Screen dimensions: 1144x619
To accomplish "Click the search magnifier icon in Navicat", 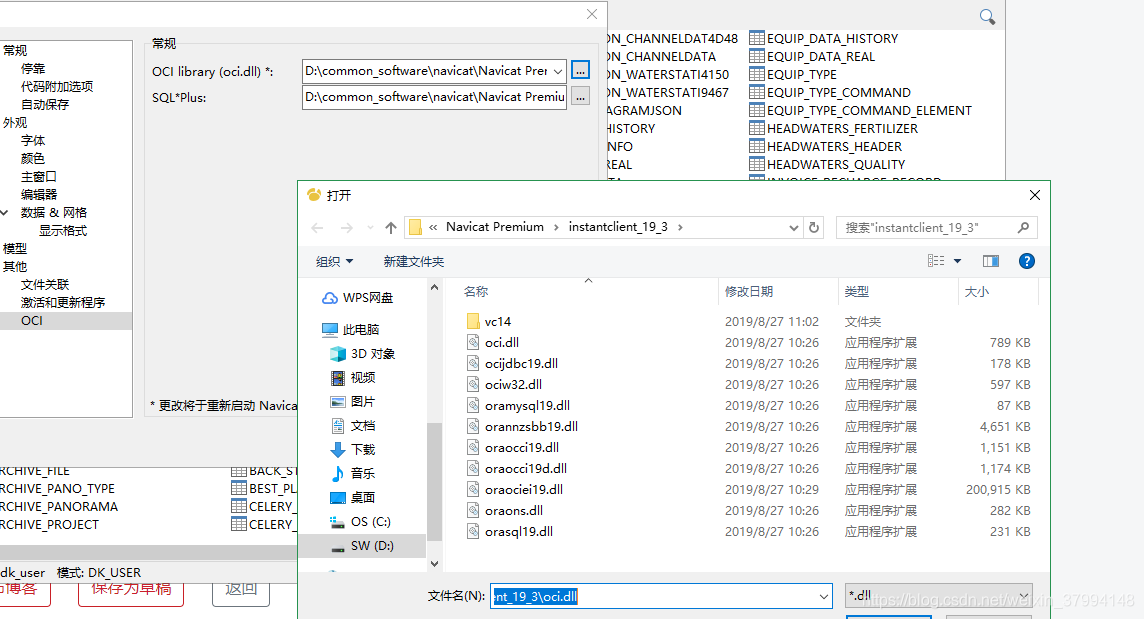I will point(987,17).
